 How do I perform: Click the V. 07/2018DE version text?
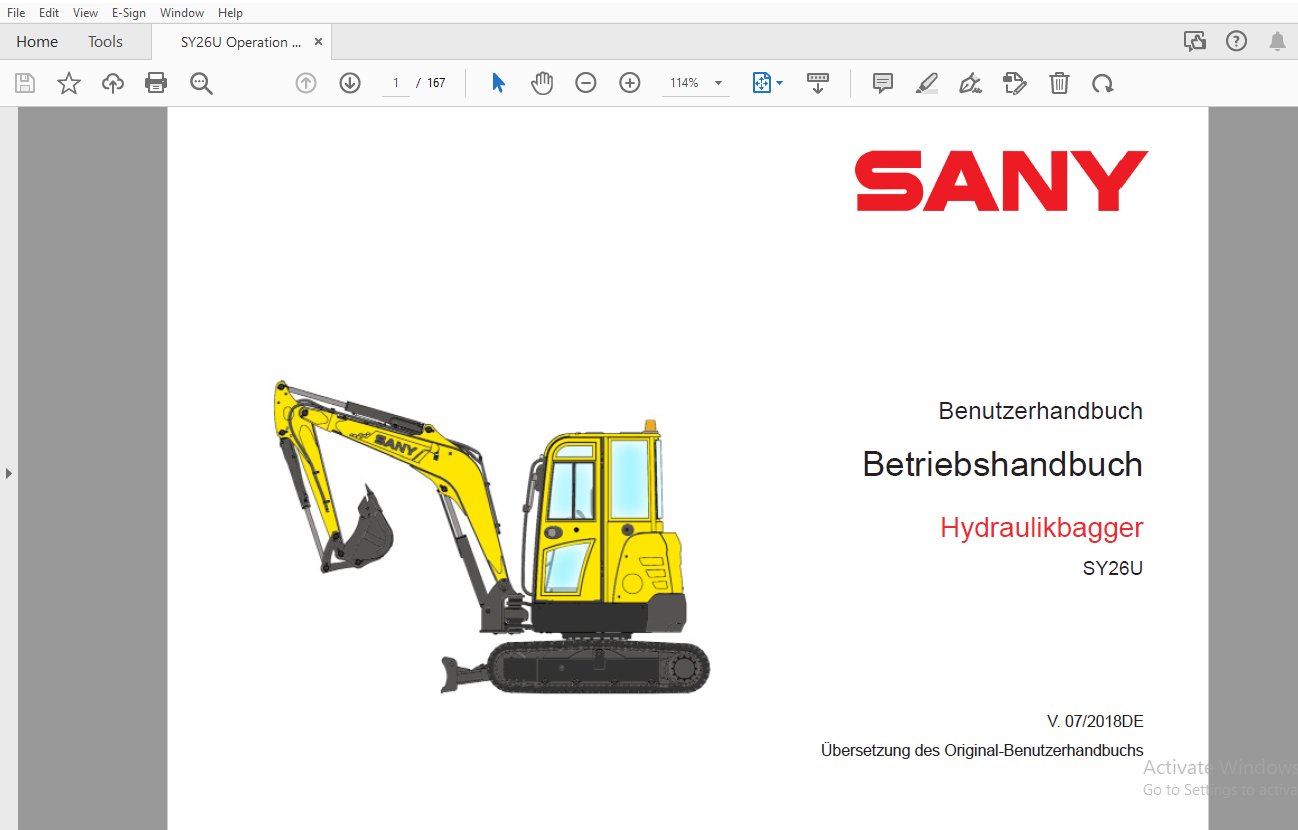1095,722
